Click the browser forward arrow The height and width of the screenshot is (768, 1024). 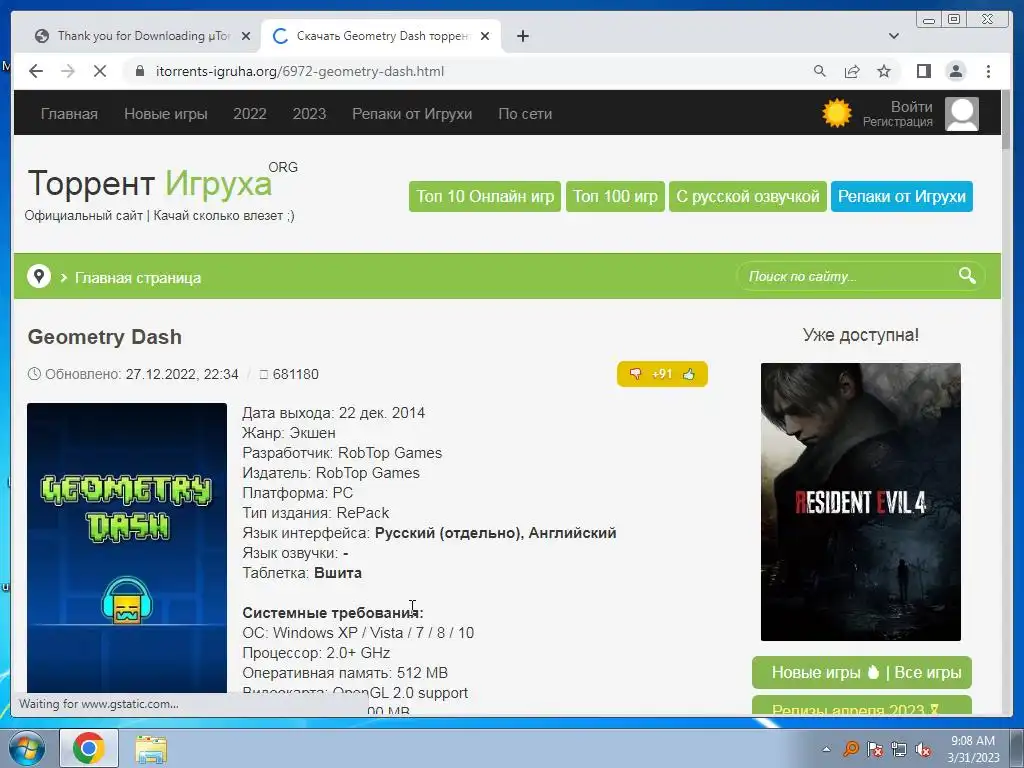(x=67, y=71)
